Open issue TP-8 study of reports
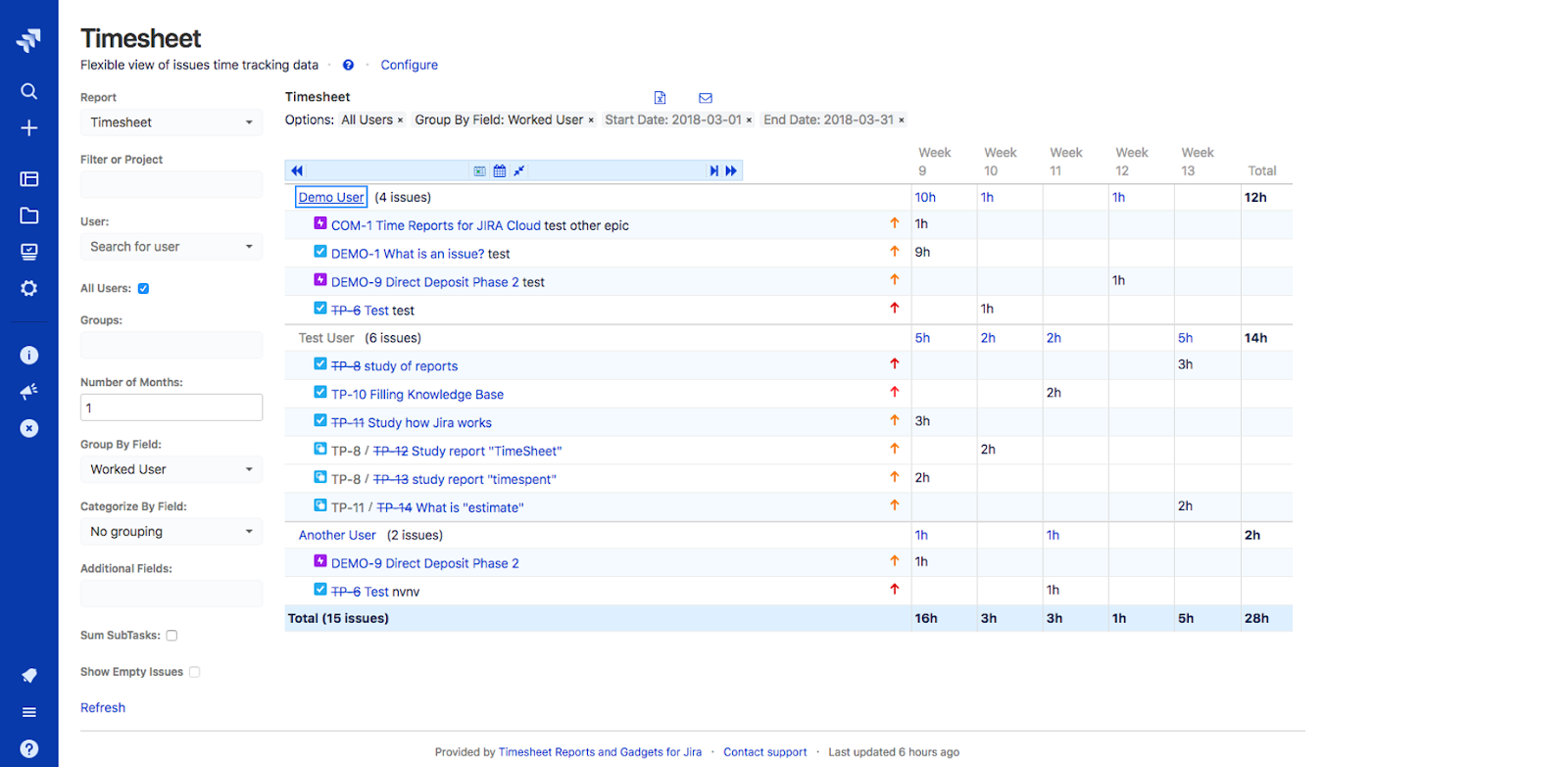Viewport: 1568px width, 767px height. tap(395, 366)
